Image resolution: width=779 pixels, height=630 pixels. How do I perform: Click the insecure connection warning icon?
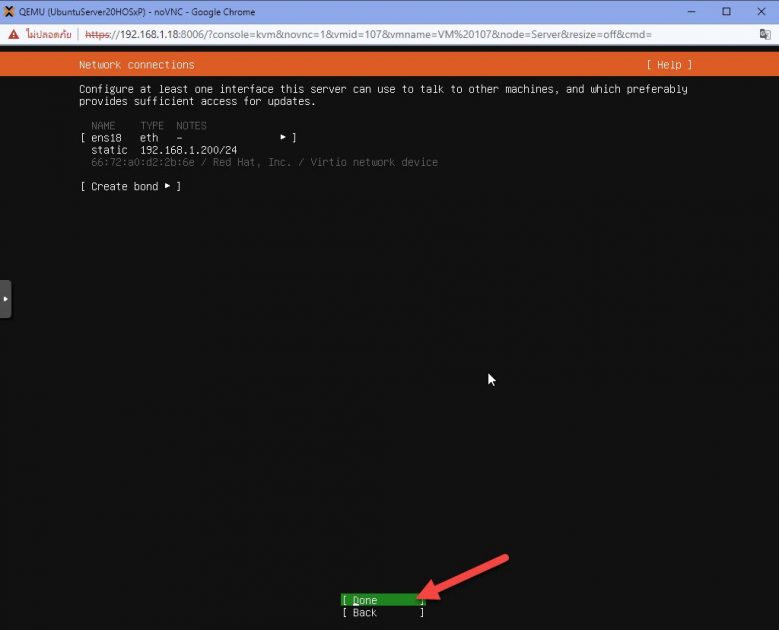point(14,34)
